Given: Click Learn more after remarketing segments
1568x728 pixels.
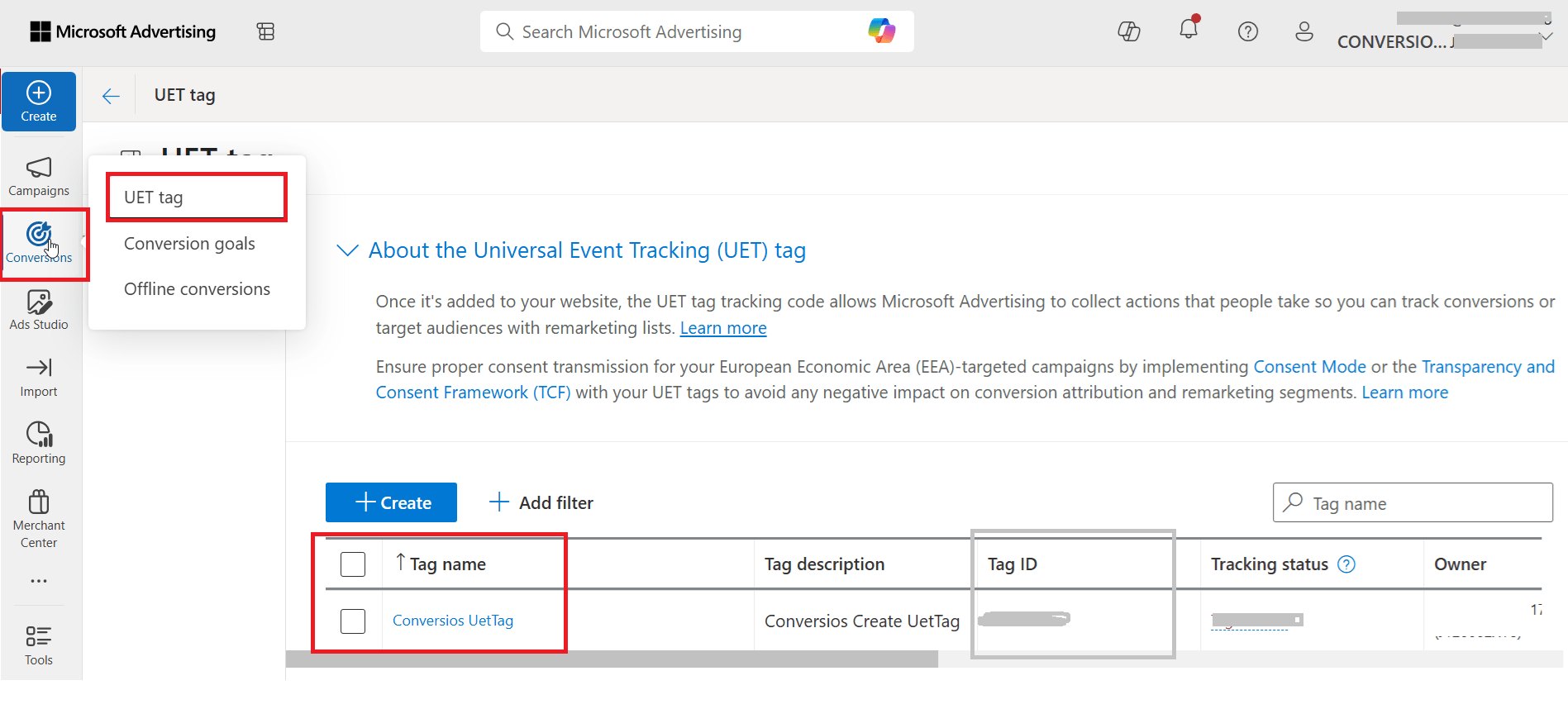Looking at the screenshot, I should click(1404, 393).
